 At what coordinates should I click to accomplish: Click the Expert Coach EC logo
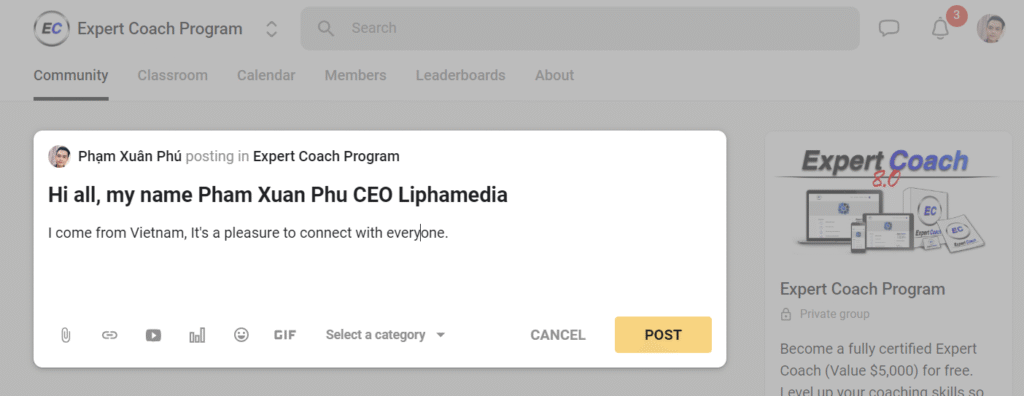click(52, 29)
